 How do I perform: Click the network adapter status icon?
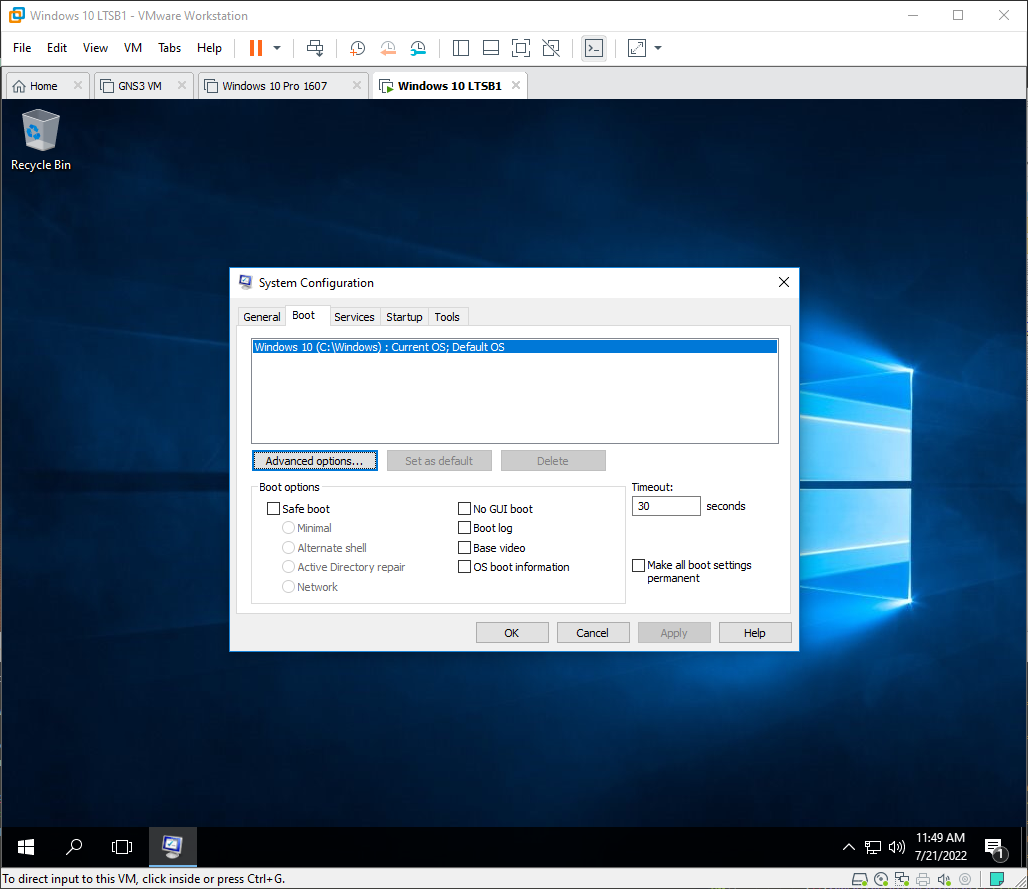click(x=902, y=879)
